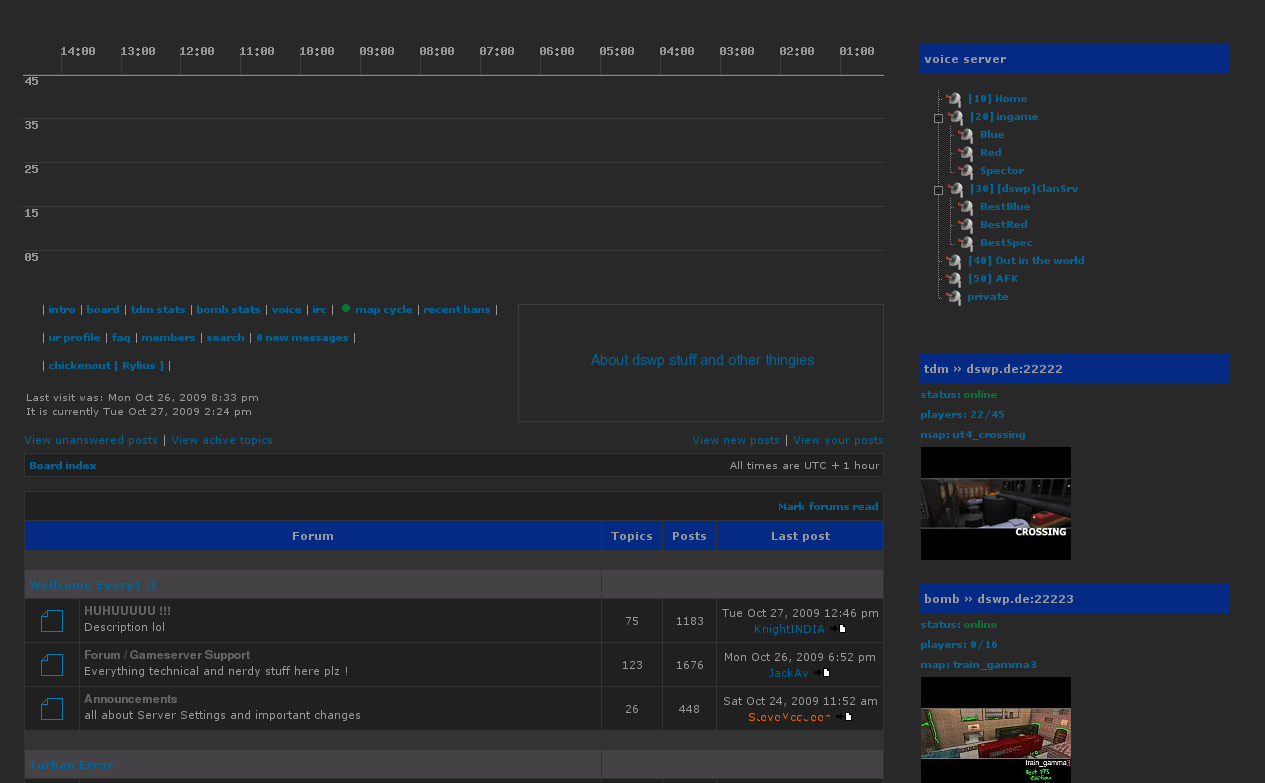Click Mark forums read
Image resolution: width=1265 pixels, height=783 pixels.
(828, 507)
